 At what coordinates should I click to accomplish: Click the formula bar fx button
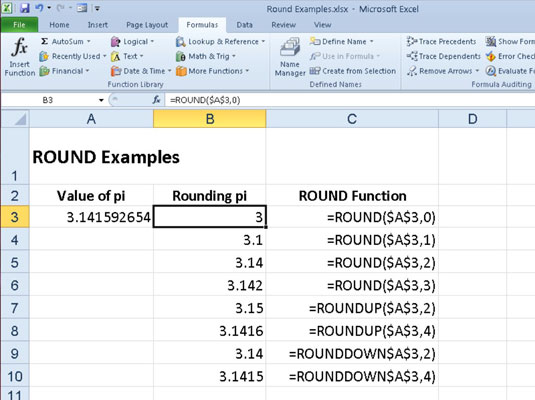pyautogui.click(x=156, y=100)
